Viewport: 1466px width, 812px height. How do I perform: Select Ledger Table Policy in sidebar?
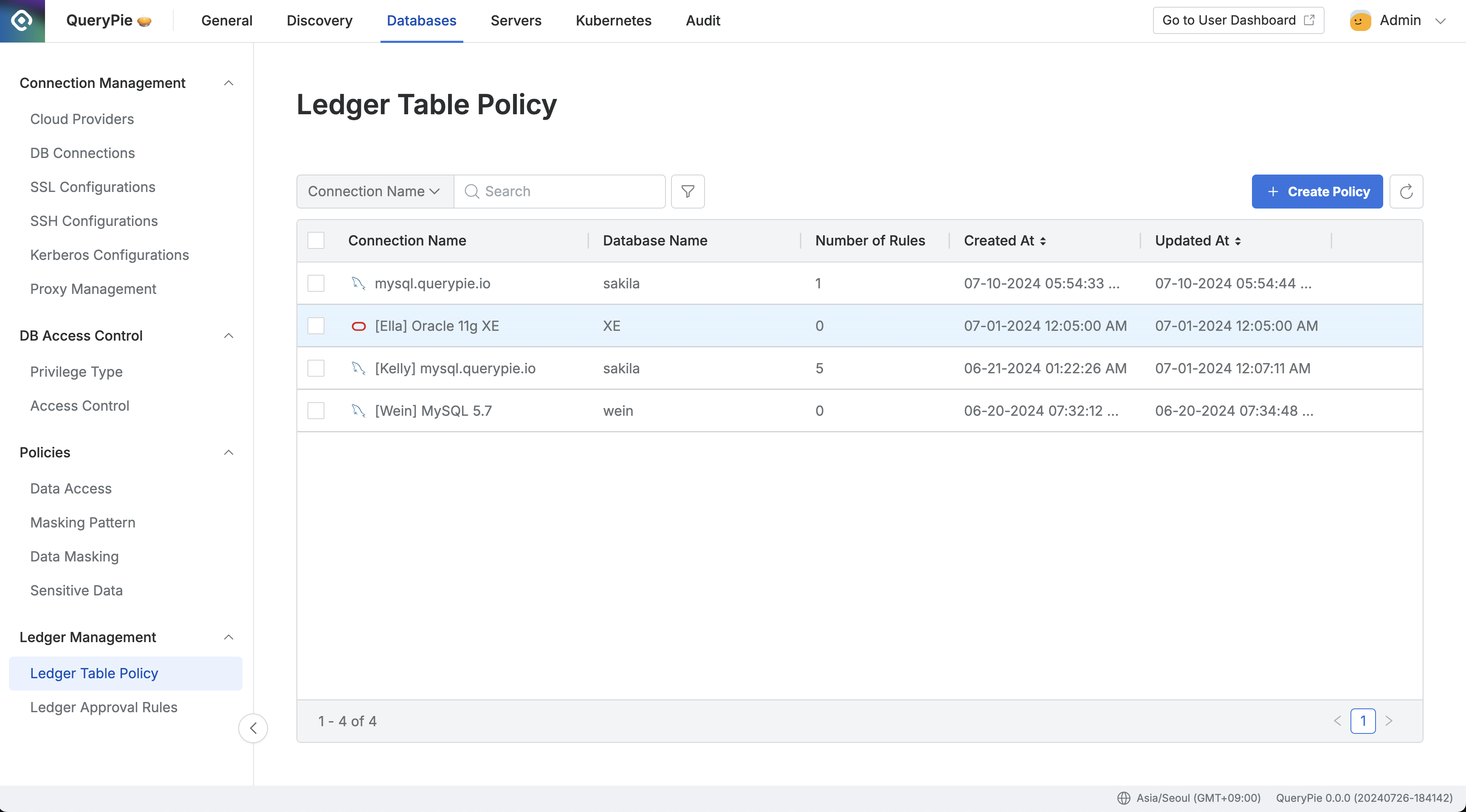[126, 673]
